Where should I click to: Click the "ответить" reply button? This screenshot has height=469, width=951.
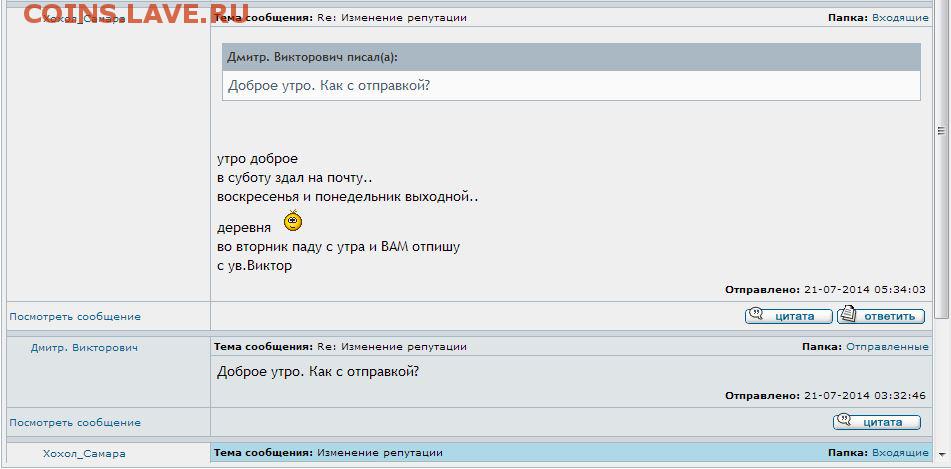coord(881,316)
